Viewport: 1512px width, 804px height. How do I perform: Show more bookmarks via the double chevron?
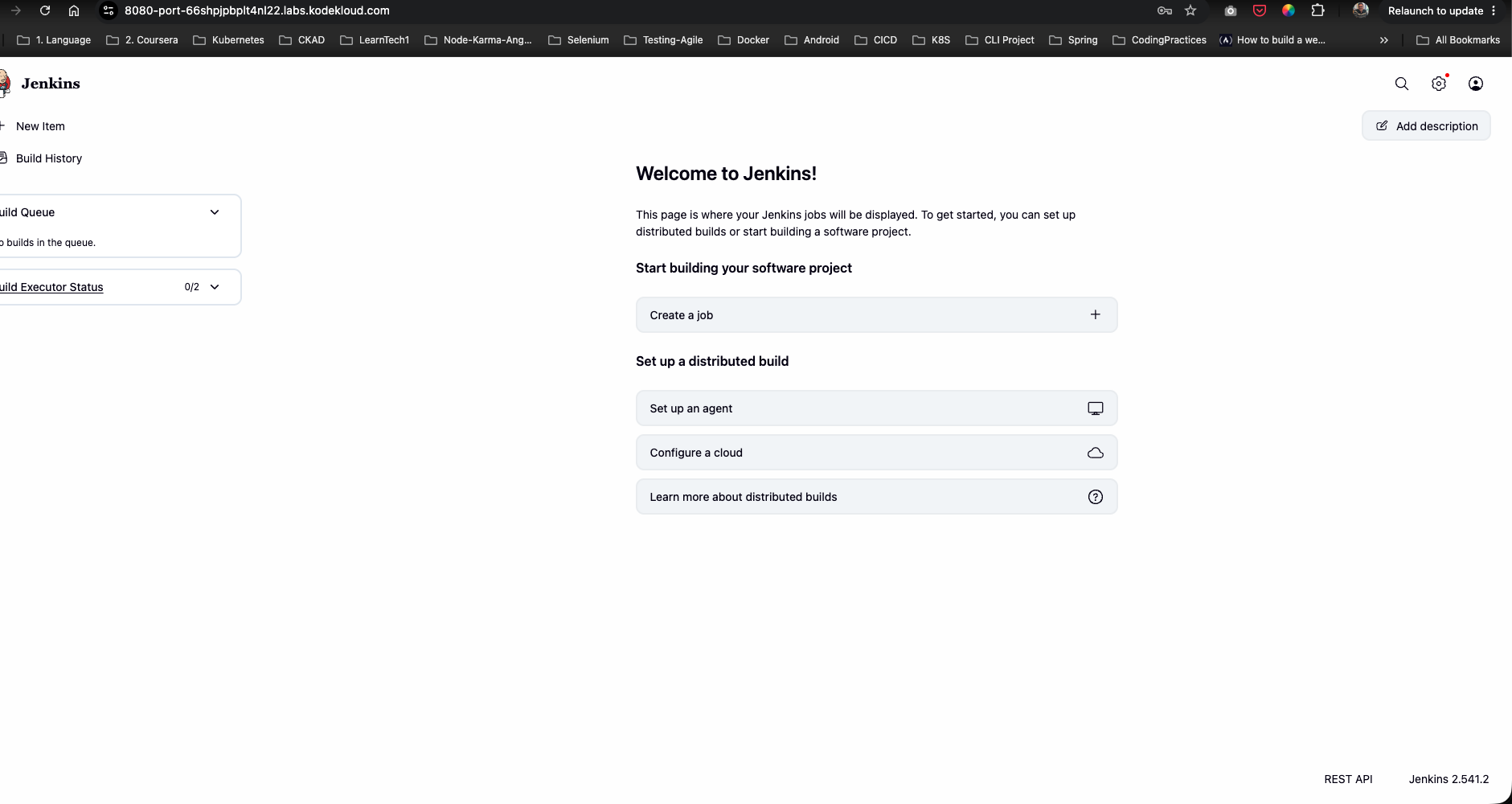pyautogui.click(x=1383, y=39)
